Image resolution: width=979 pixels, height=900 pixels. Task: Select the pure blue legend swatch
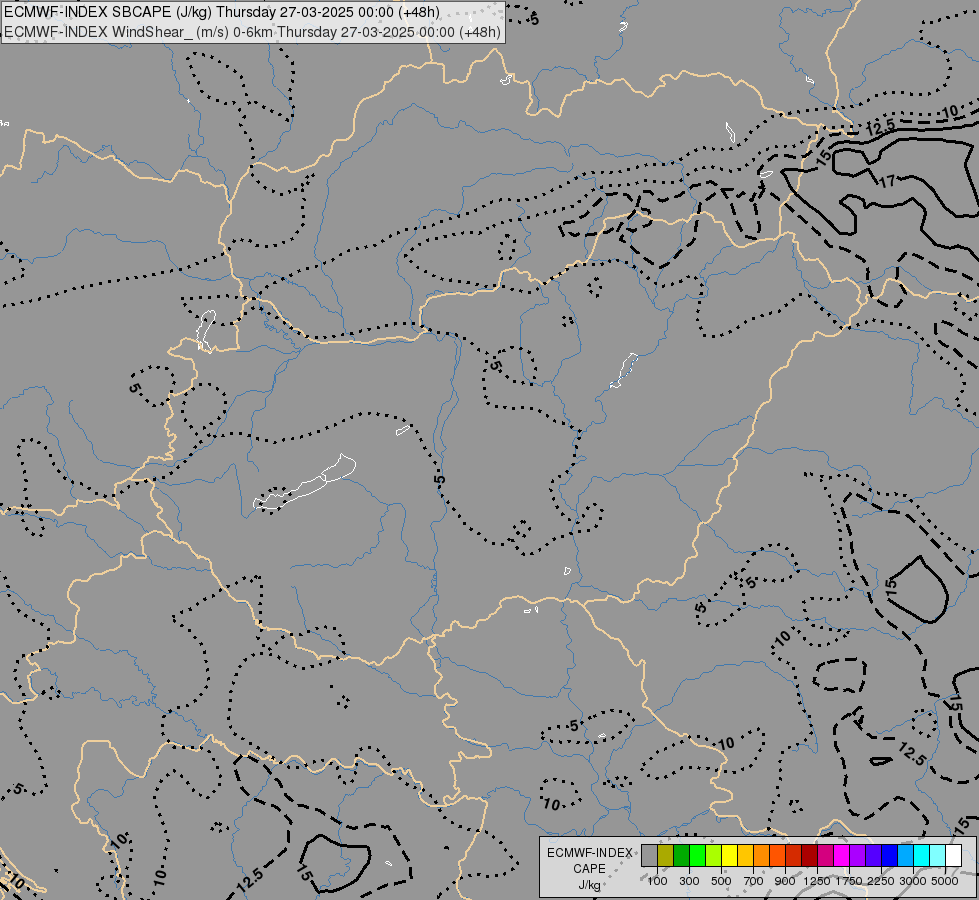pyautogui.click(x=889, y=855)
